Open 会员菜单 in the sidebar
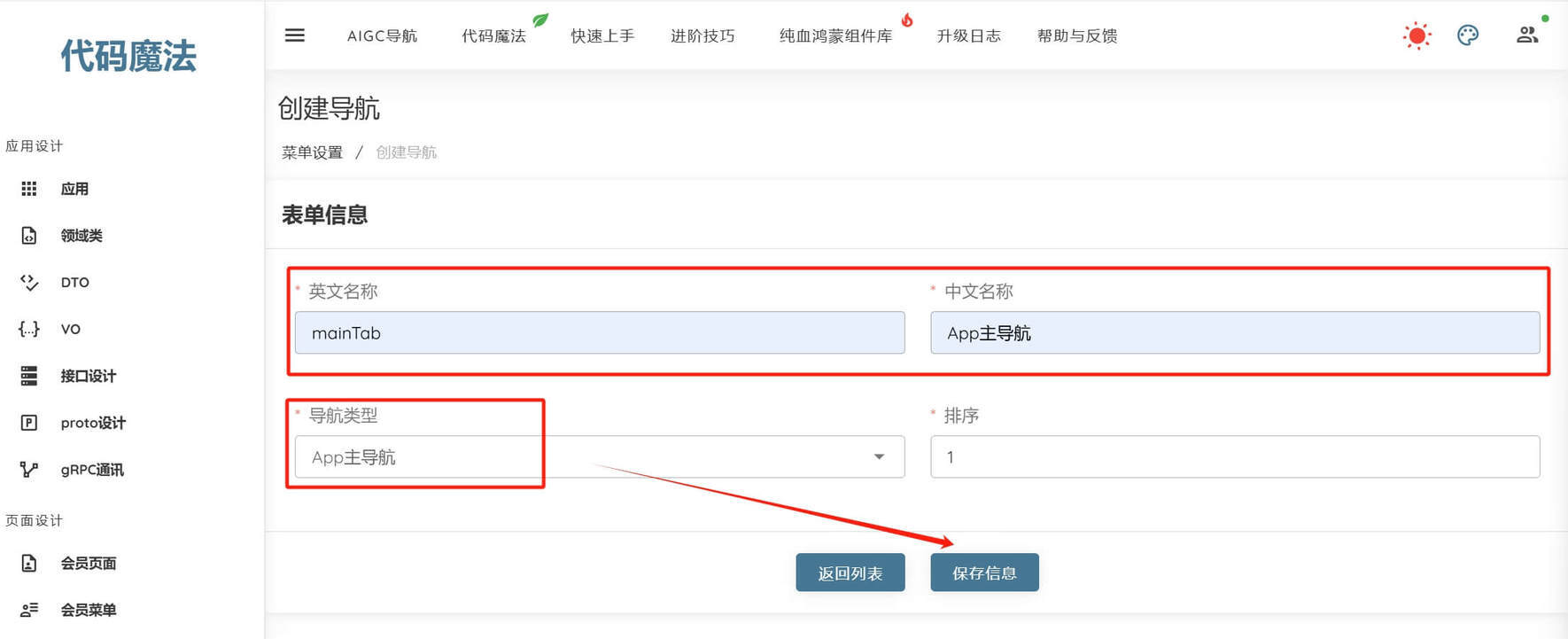This screenshot has height=639, width=1568. coord(89,610)
